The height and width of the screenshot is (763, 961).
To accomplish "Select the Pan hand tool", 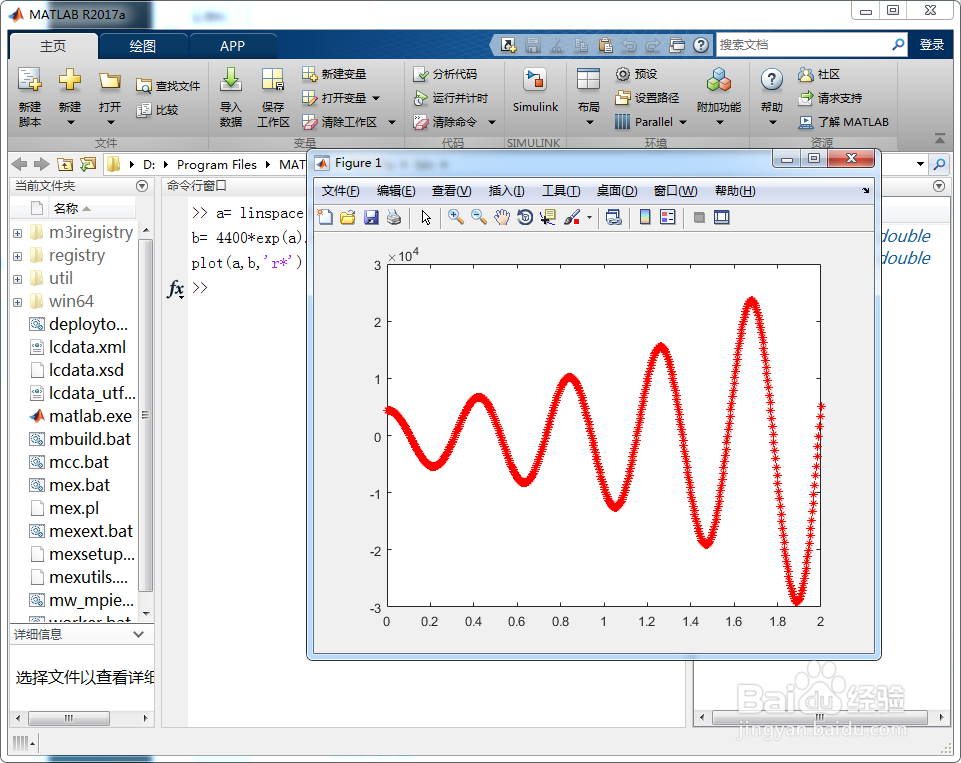I will (502, 217).
